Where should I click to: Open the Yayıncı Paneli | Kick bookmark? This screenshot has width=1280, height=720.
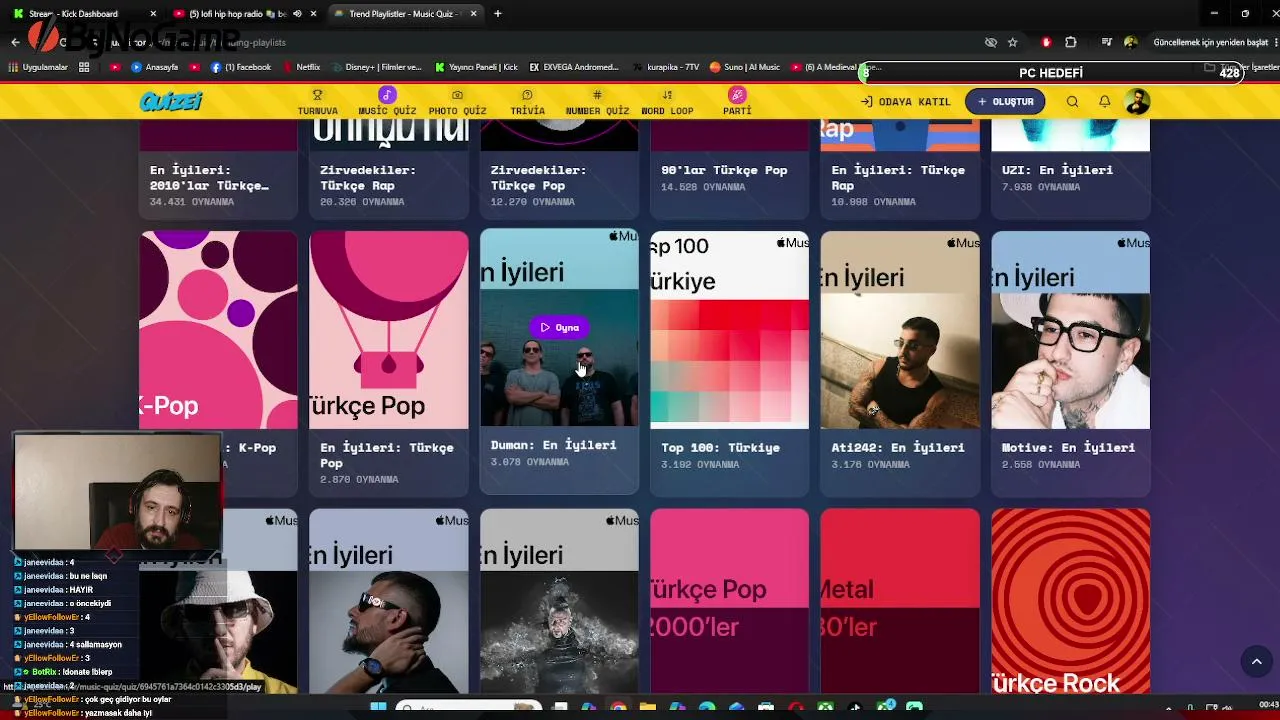(476, 67)
